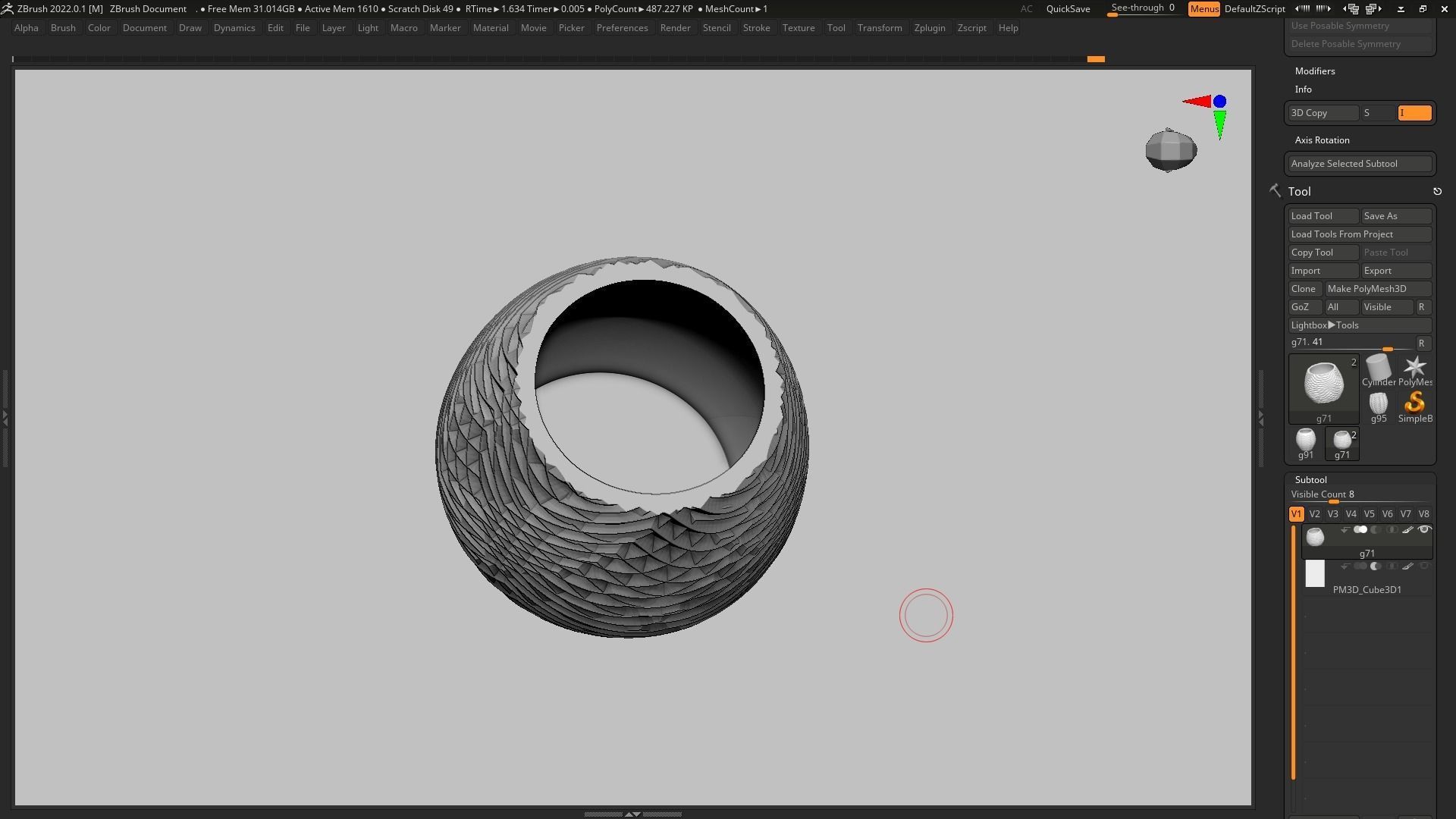This screenshot has width=1456, height=819.
Task: Select the Cylinder3D tool thumbnail
Action: [1378, 369]
